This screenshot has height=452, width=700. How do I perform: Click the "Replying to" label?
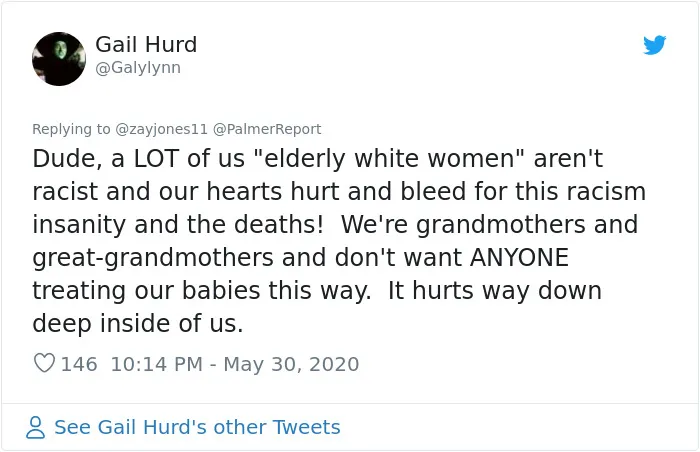coord(71,129)
